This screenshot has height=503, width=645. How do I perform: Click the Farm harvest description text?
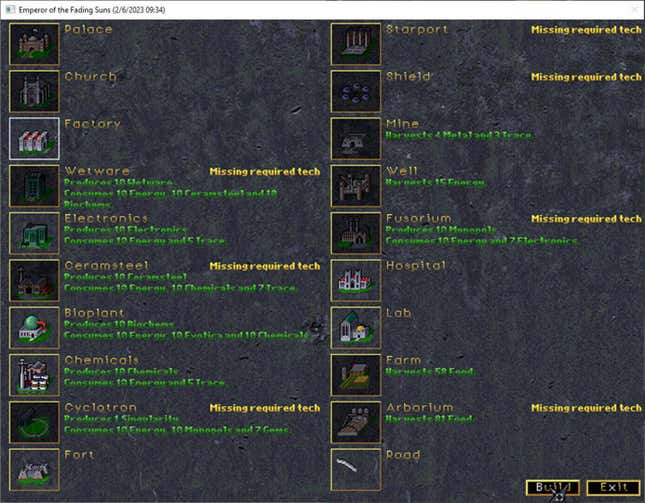click(429, 372)
